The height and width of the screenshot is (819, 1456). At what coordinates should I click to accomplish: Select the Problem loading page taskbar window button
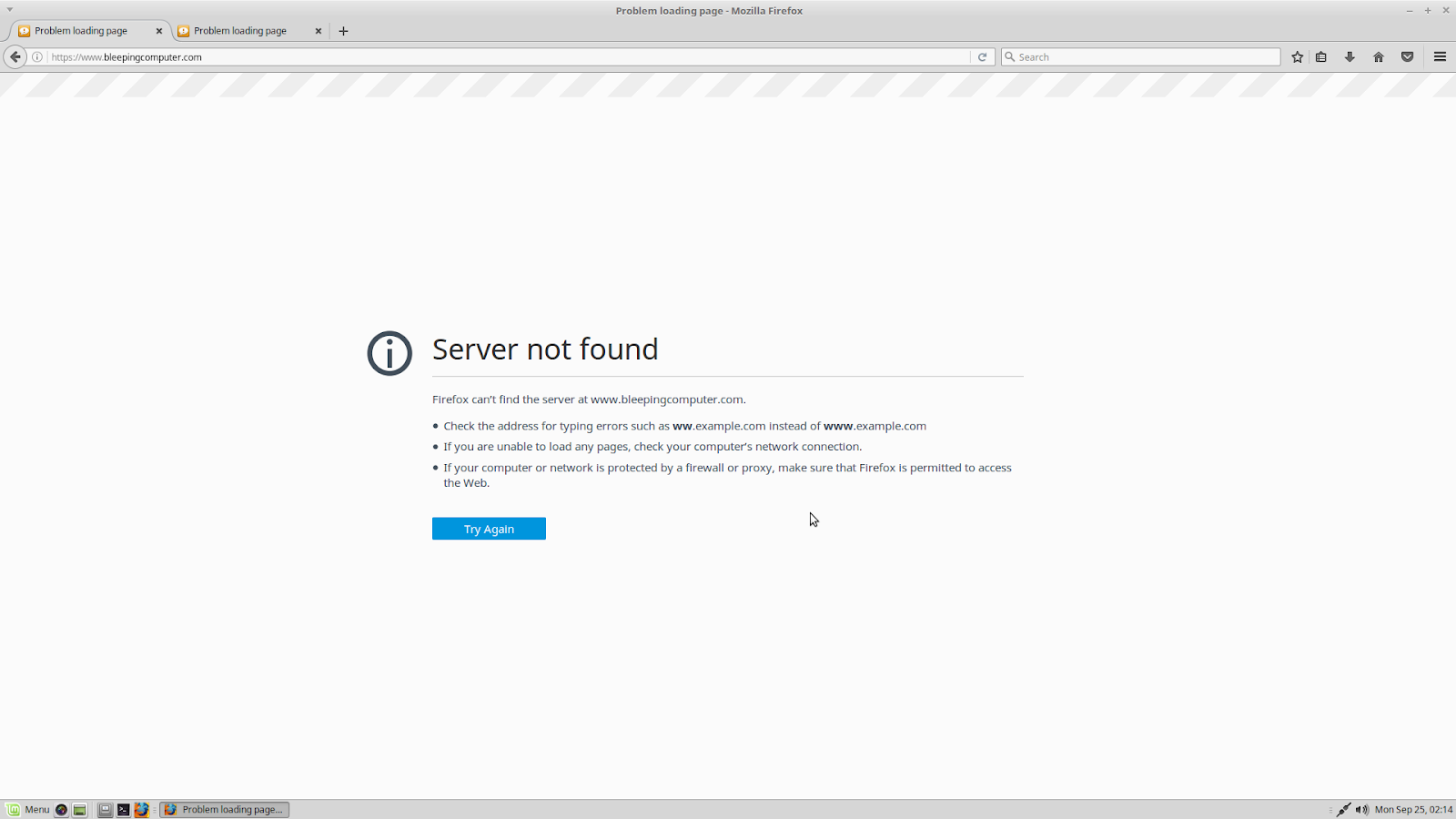[225, 810]
